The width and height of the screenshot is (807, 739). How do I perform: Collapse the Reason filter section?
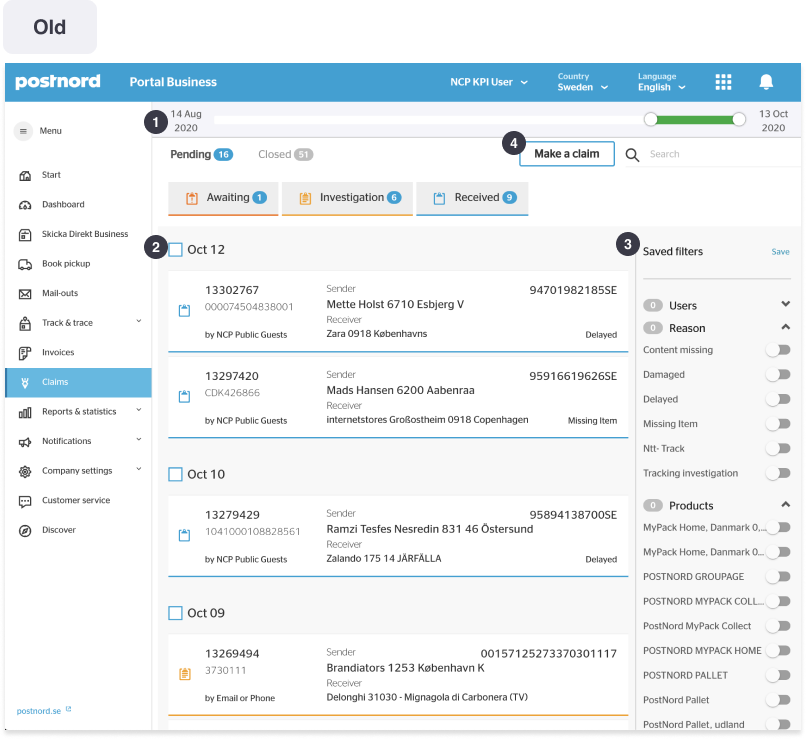click(x=785, y=327)
